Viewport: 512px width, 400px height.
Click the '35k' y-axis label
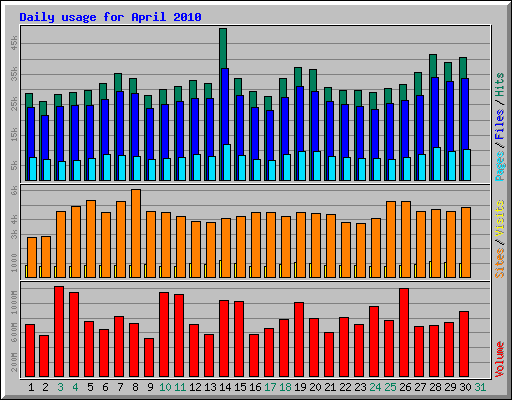point(14,74)
